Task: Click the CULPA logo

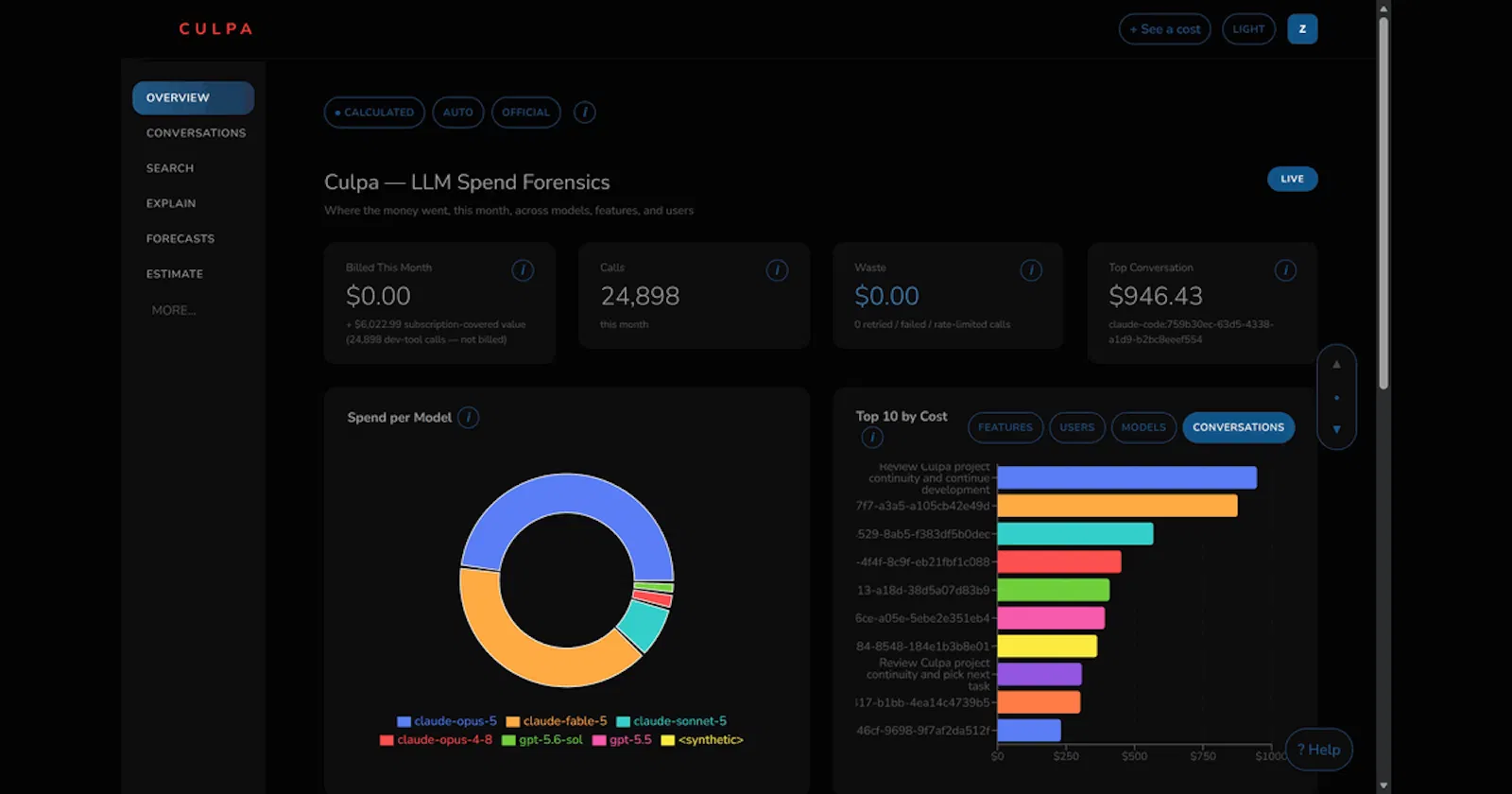Action: click(216, 29)
